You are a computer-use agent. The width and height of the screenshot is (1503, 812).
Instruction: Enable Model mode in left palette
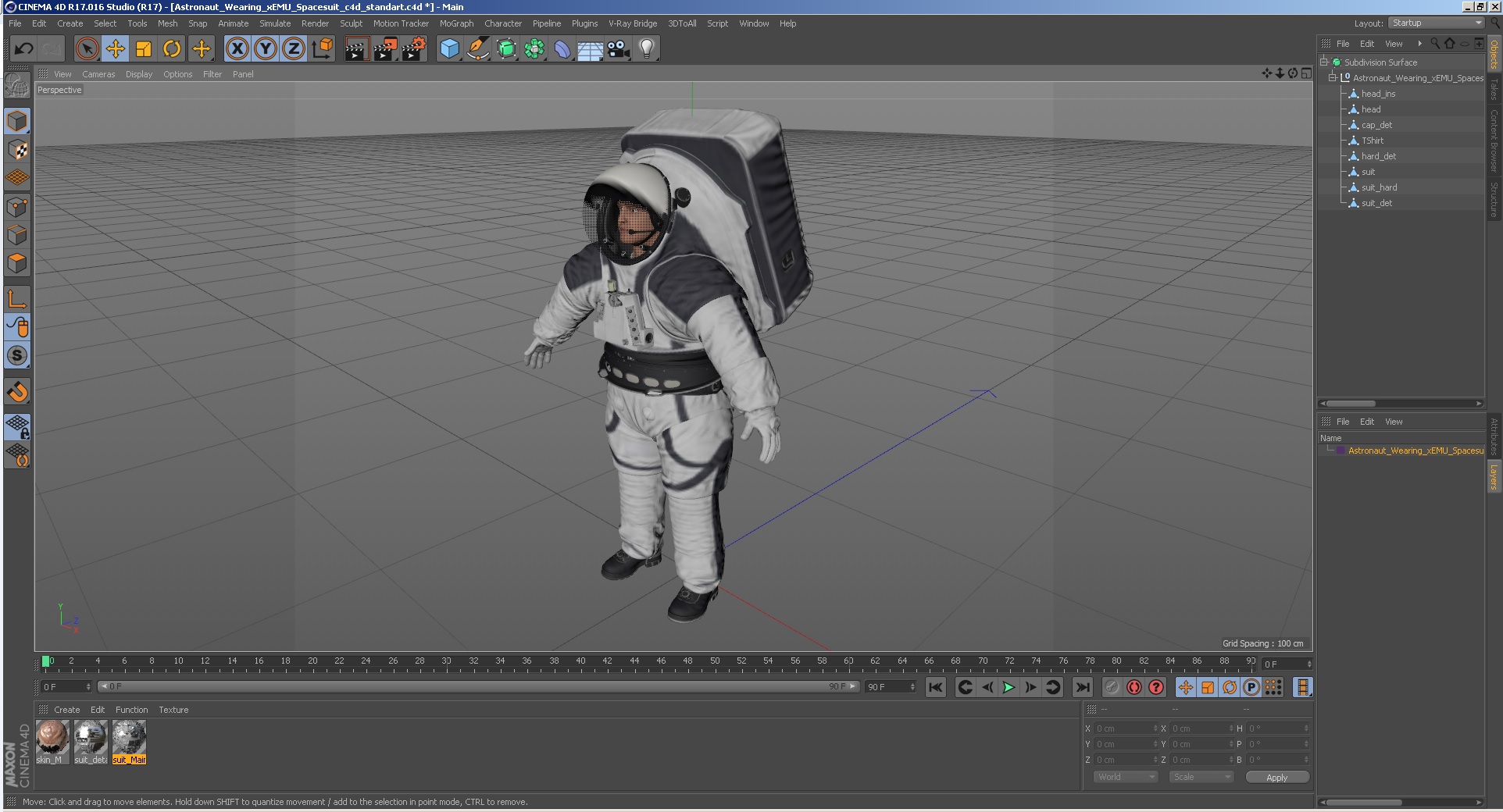tap(17, 121)
